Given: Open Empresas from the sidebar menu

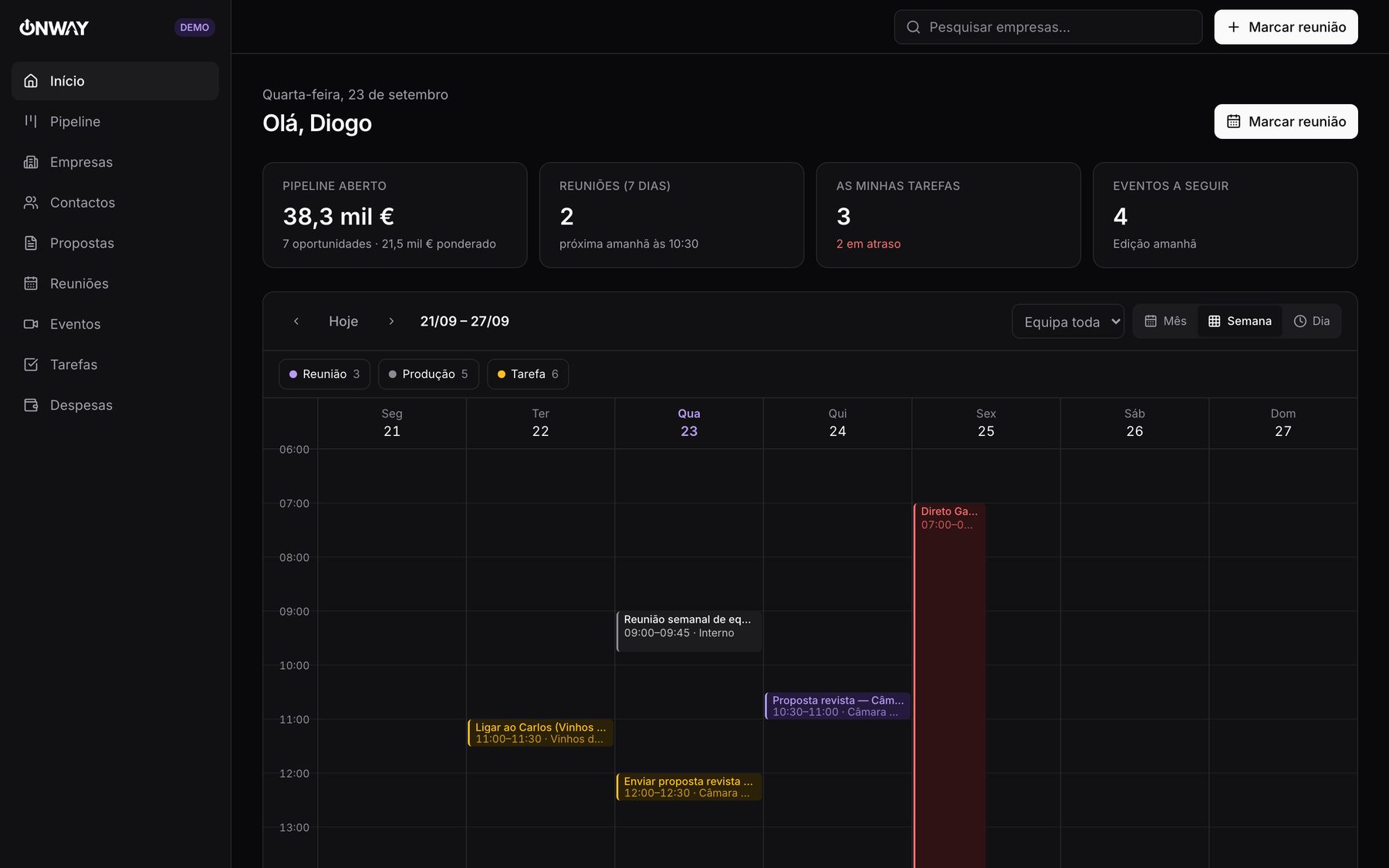Looking at the screenshot, I should pyautogui.click(x=115, y=162).
